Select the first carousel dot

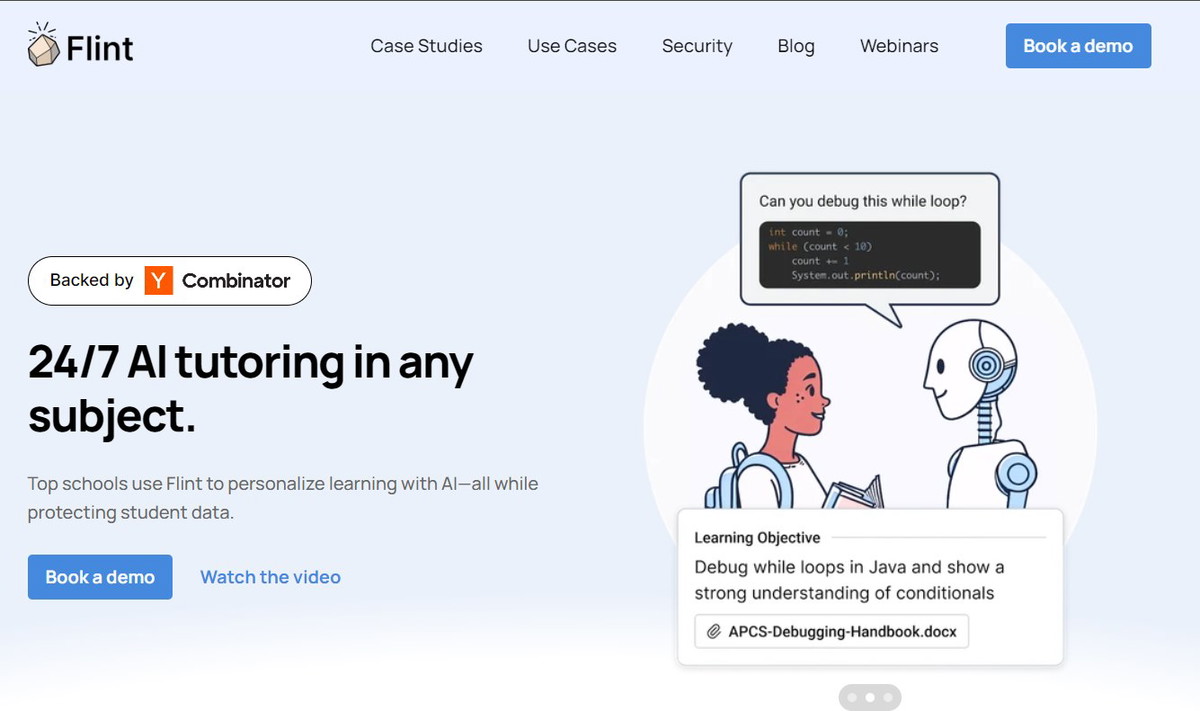[852, 697]
